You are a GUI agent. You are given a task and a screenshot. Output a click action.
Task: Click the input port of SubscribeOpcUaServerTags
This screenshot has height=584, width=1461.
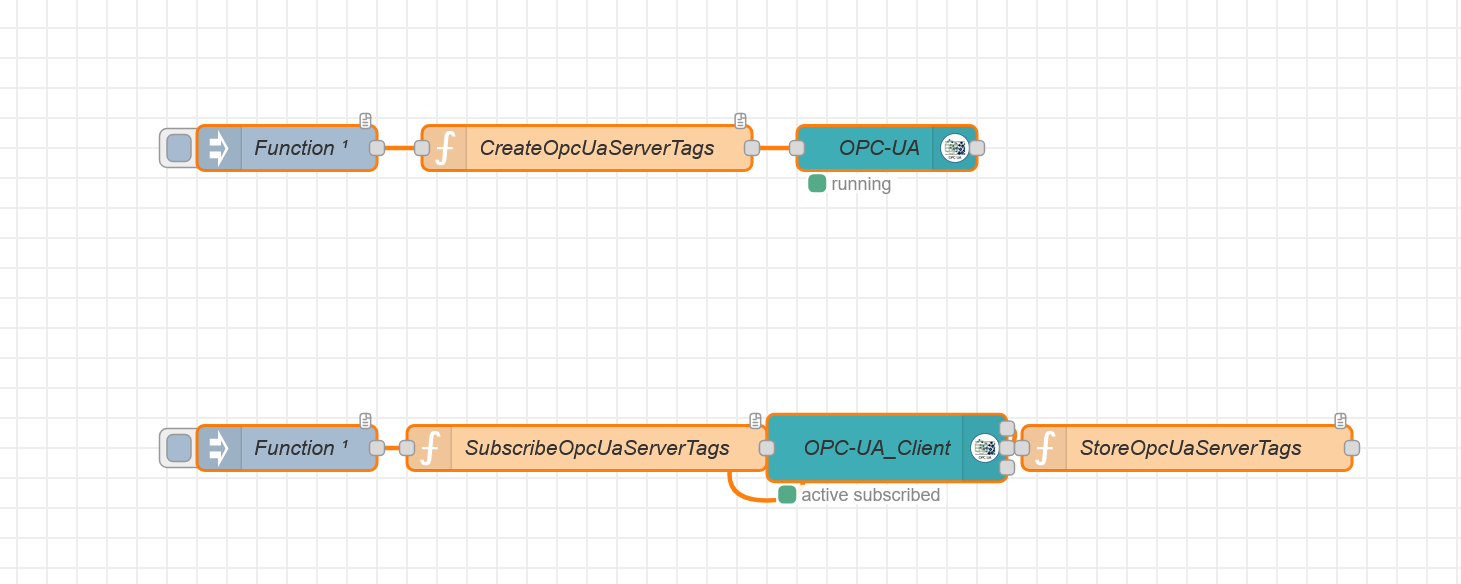pos(407,448)
